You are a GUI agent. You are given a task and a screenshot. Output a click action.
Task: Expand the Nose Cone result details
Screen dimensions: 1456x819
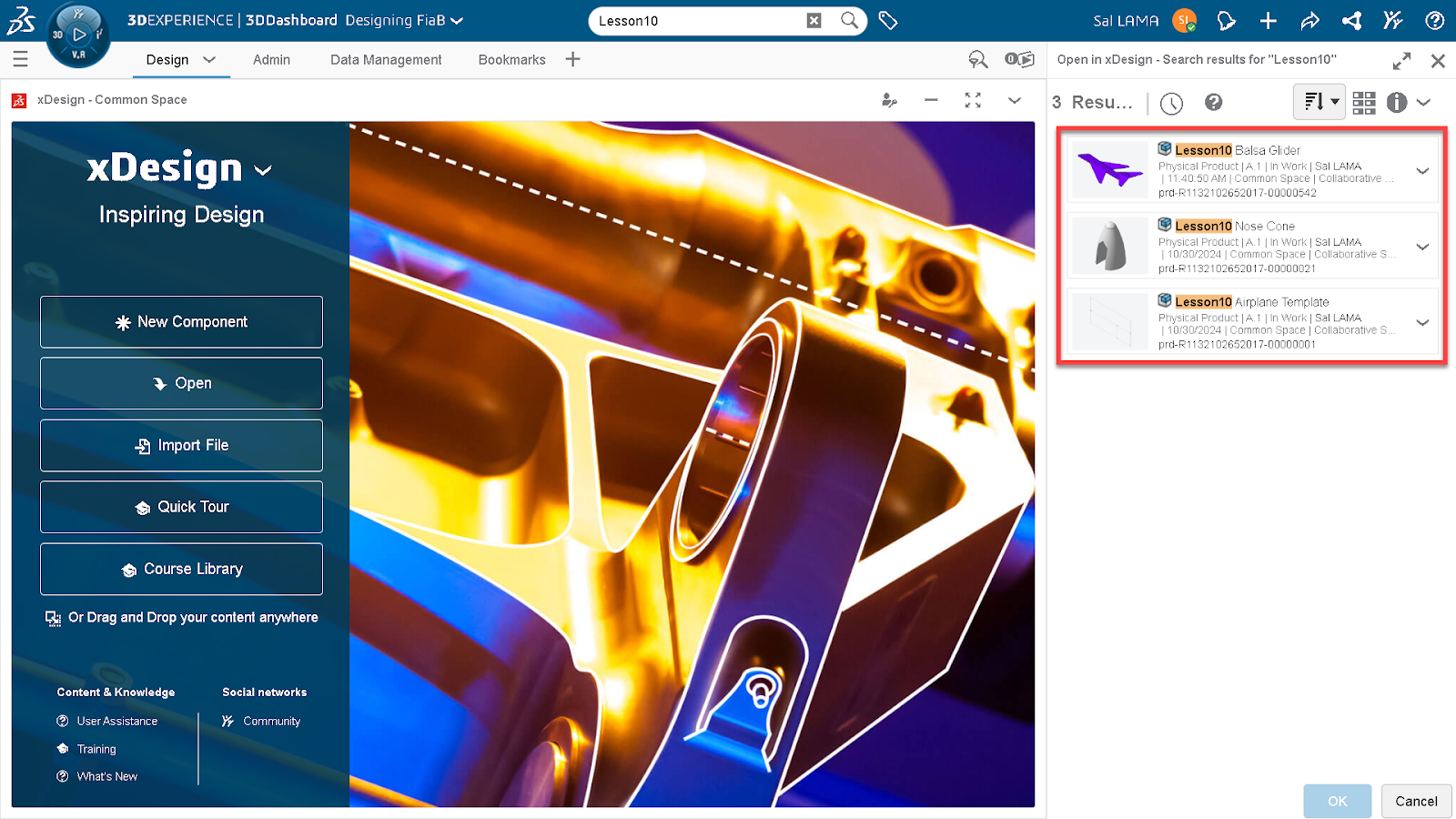coord(1422,247)
